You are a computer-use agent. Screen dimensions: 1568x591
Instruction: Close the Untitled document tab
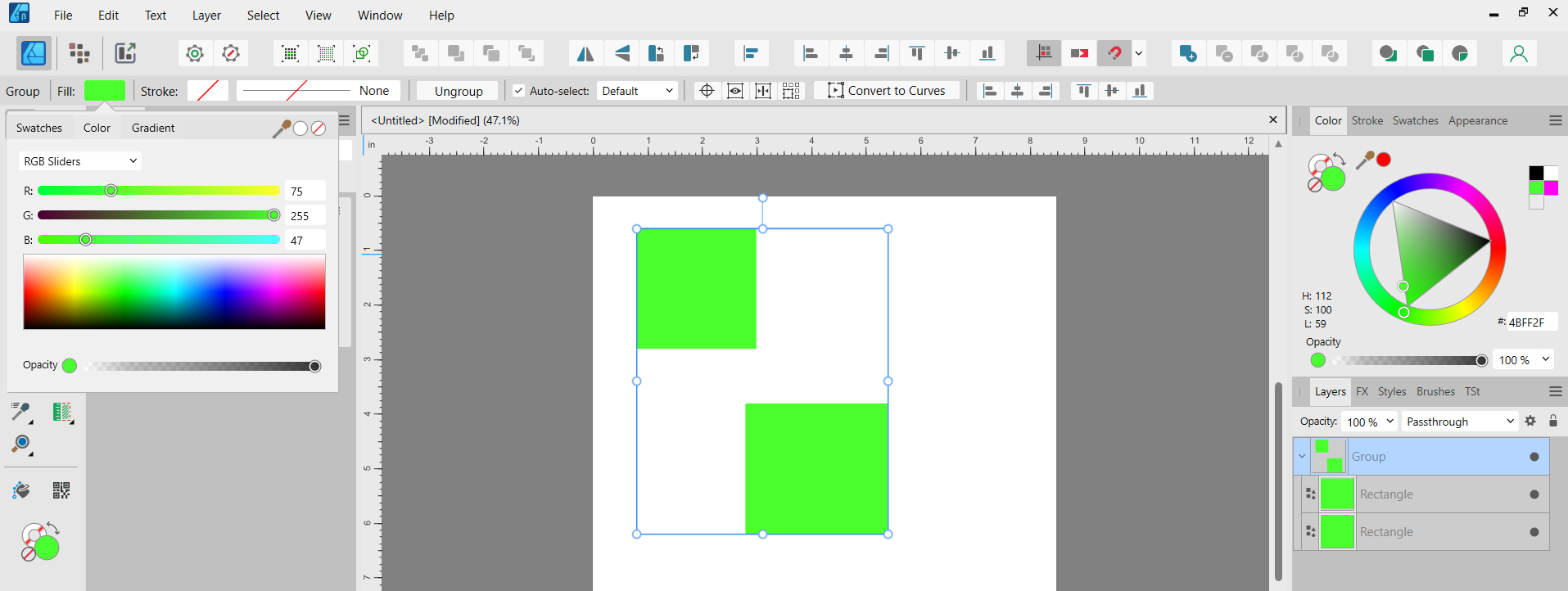1273,120
